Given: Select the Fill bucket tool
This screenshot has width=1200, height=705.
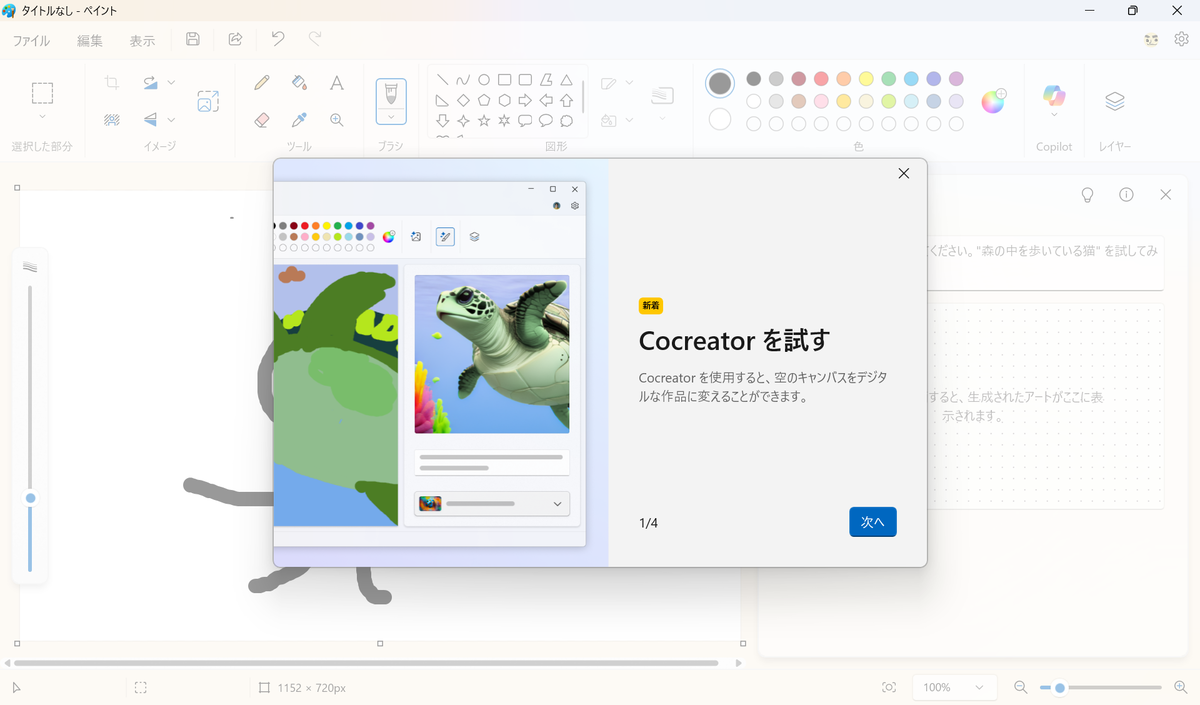Looking at the screenshot, I should (x=299, y=83).
